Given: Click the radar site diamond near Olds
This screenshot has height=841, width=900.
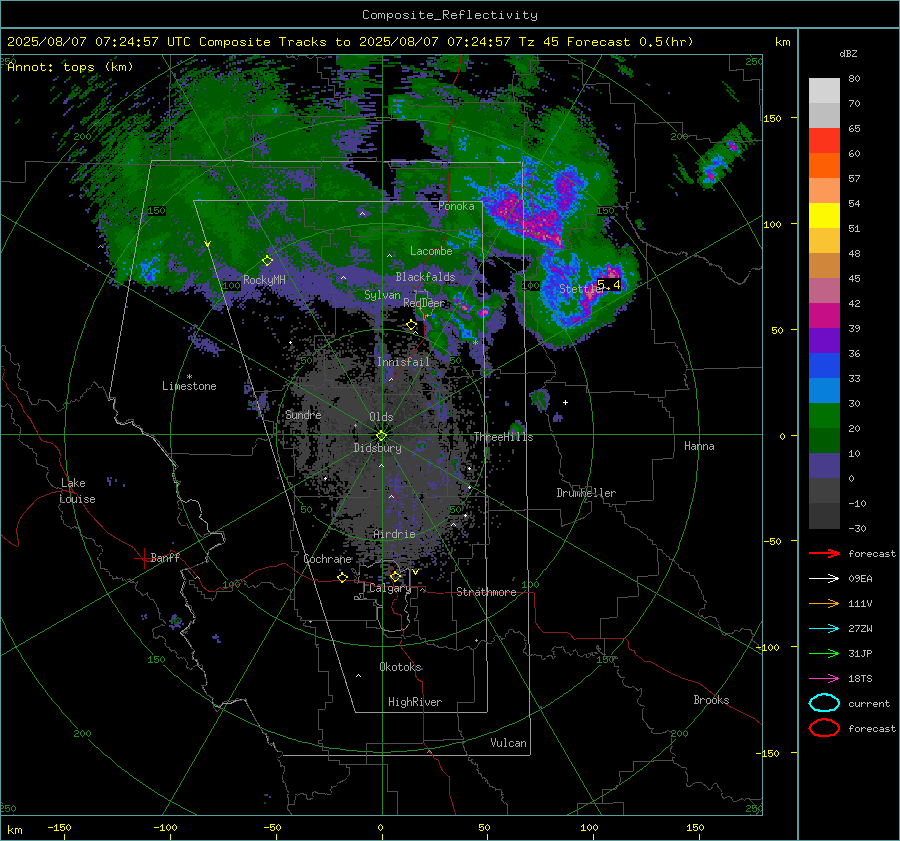Looking at the screenshot, I should click(x=381, y=436).
